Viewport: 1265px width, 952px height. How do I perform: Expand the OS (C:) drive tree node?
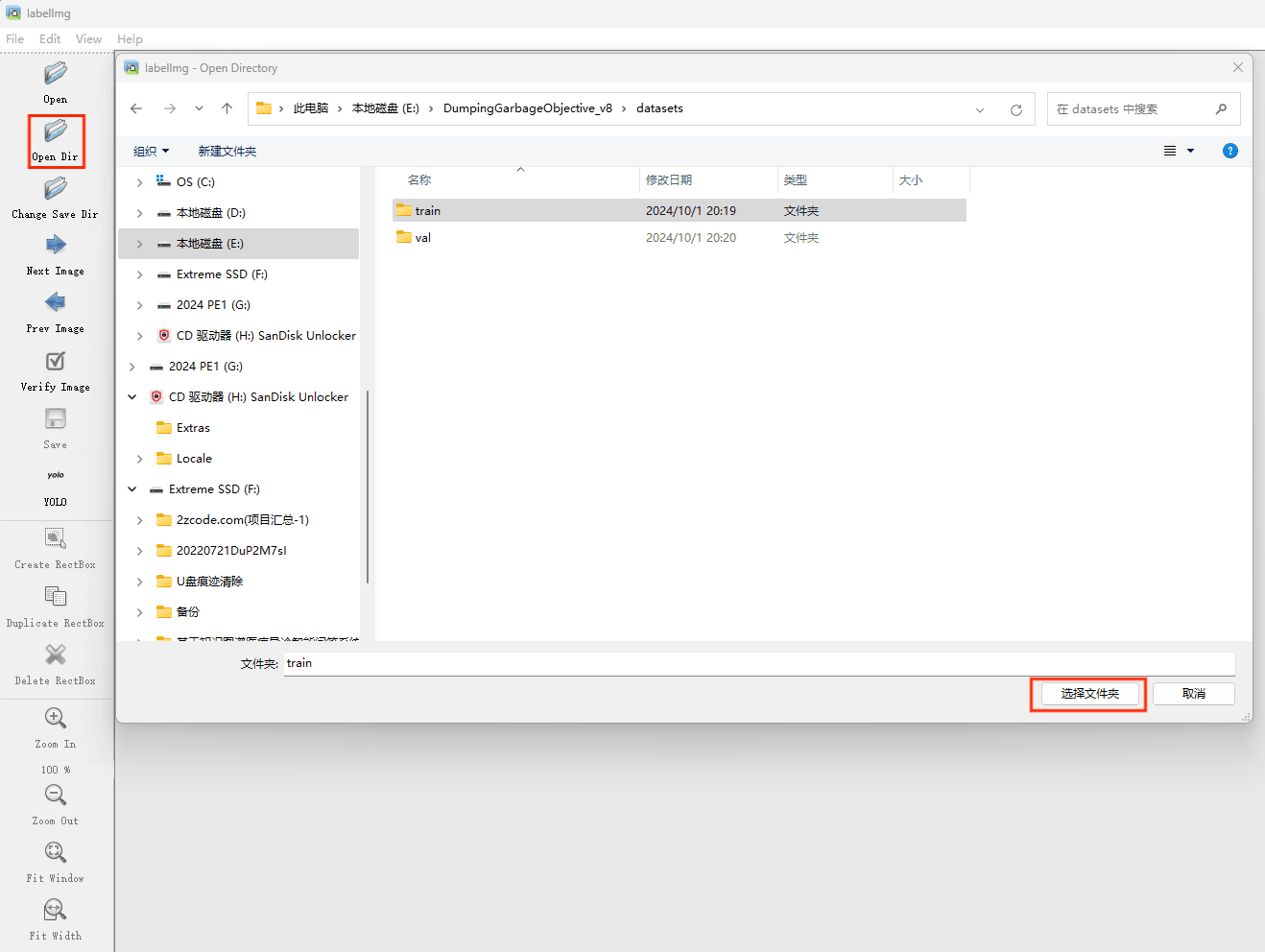point(140,182)
